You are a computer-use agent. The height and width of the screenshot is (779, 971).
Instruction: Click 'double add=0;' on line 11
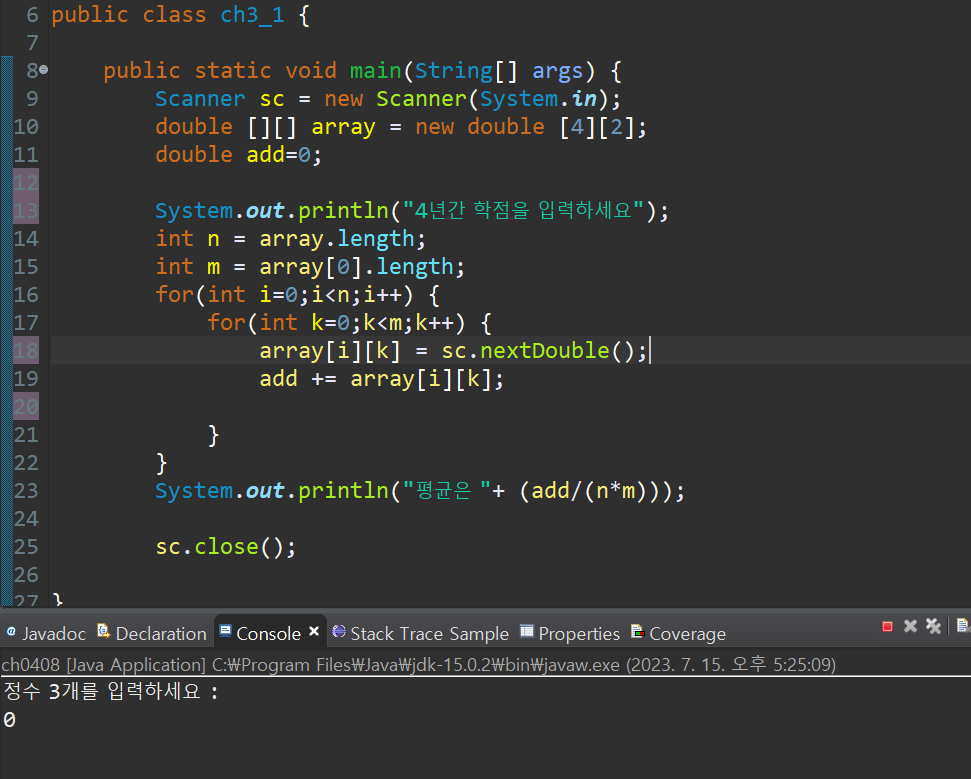pos(238,155)
